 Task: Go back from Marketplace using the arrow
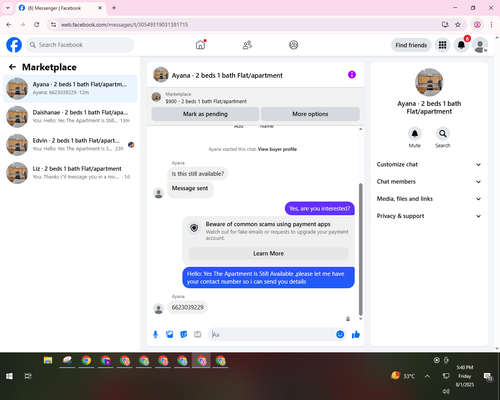point(12,67)
